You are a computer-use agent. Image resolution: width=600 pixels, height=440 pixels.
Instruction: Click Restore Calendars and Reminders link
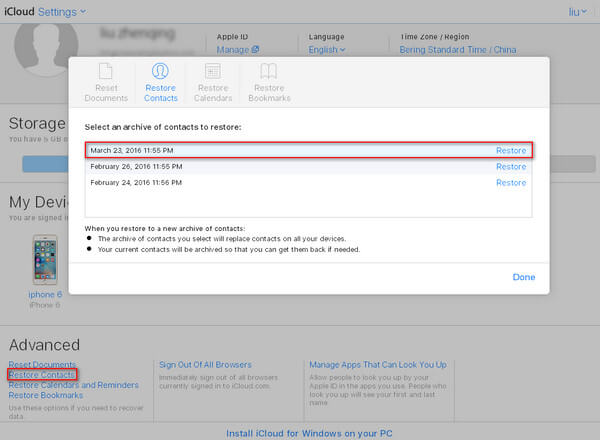[x=73, y=385]
